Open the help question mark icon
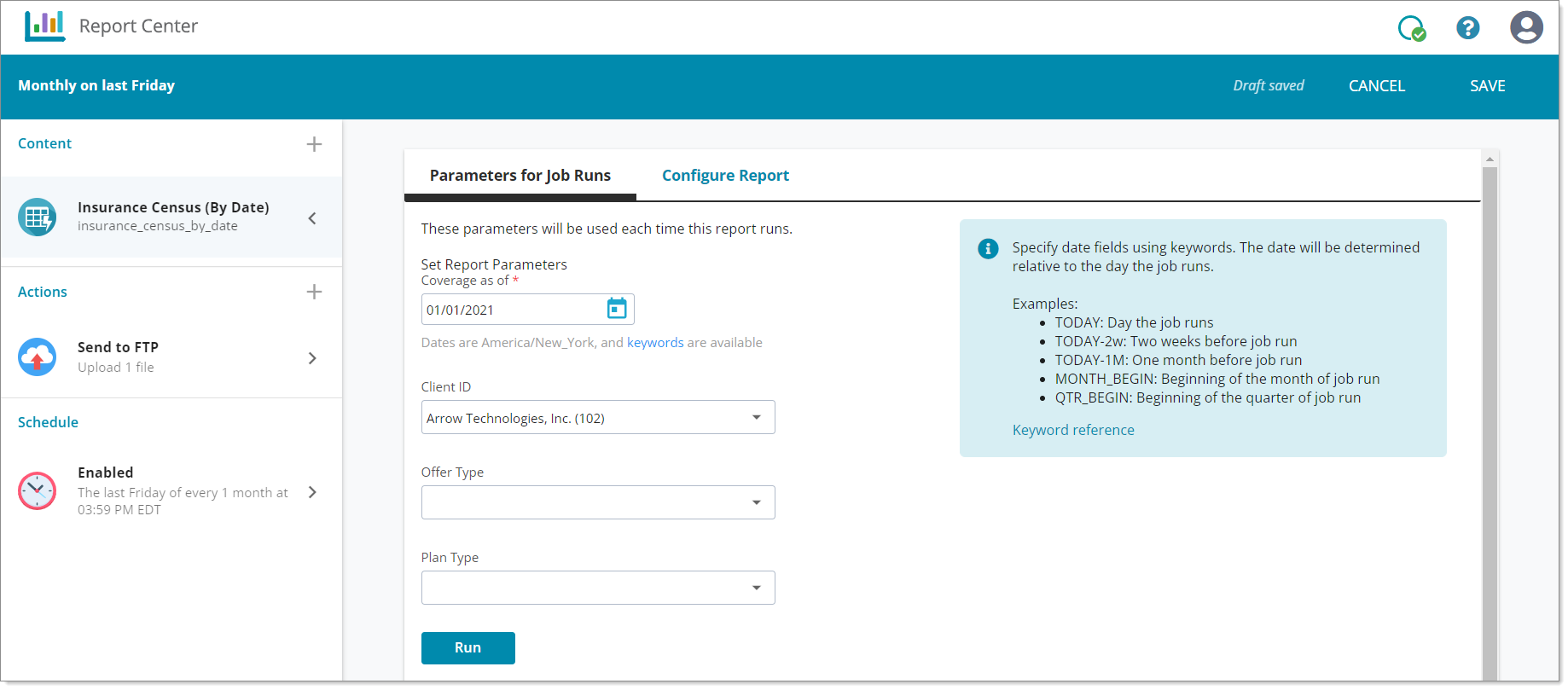The width and height of the screenshot is (1568, 690). 1467,28
